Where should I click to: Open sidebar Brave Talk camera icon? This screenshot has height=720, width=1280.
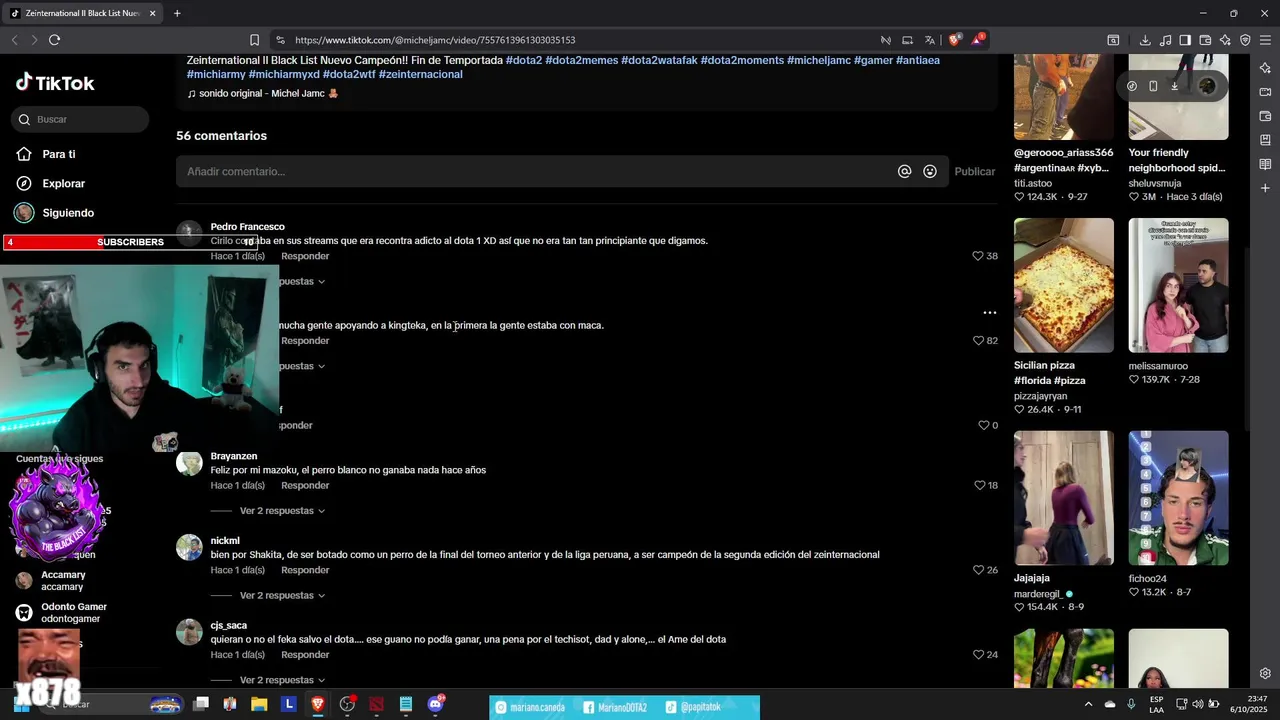tap(1265, 92)
